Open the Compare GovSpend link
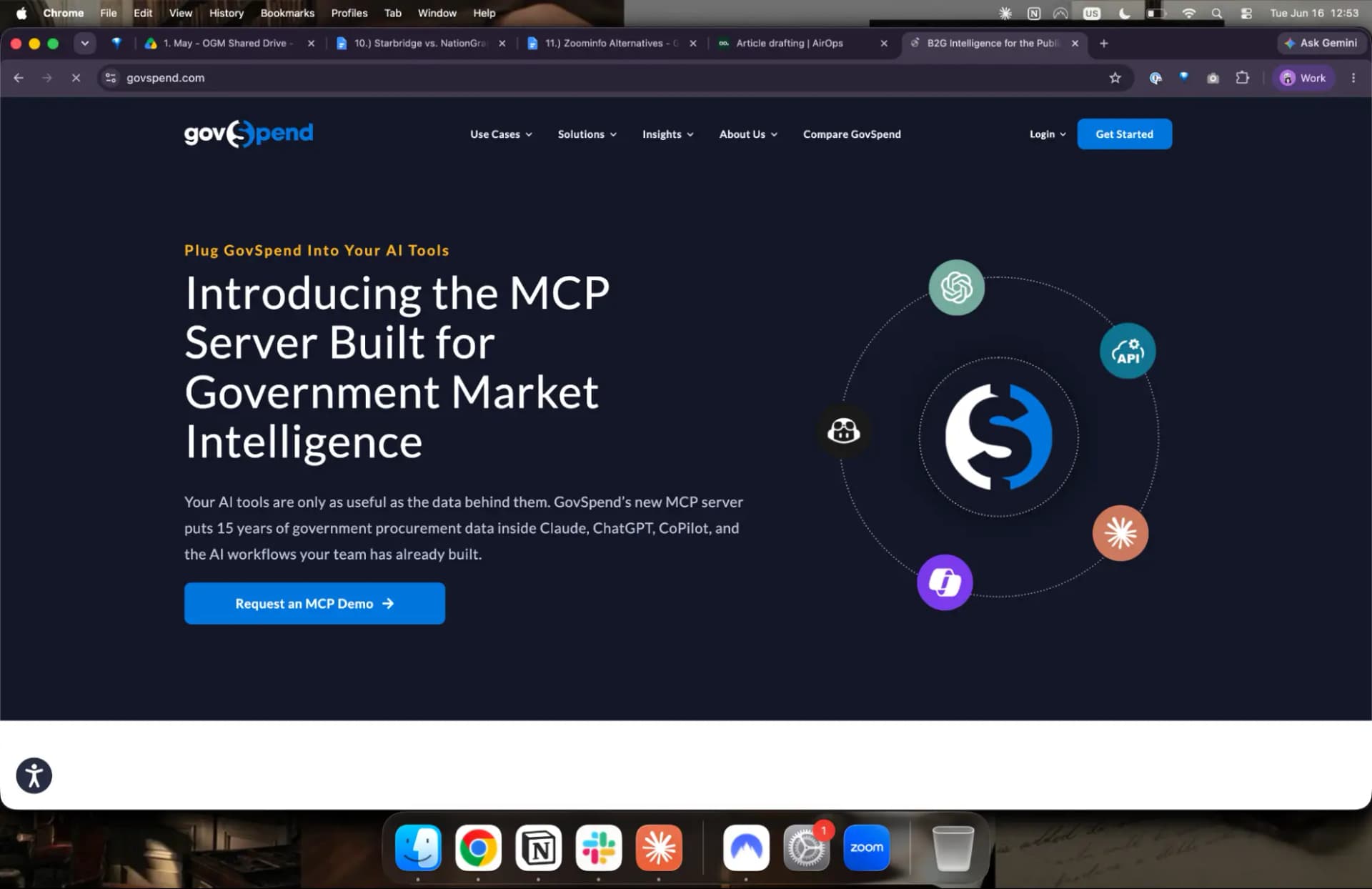This screenshot has width=1372, height=889. coord(852,134)
